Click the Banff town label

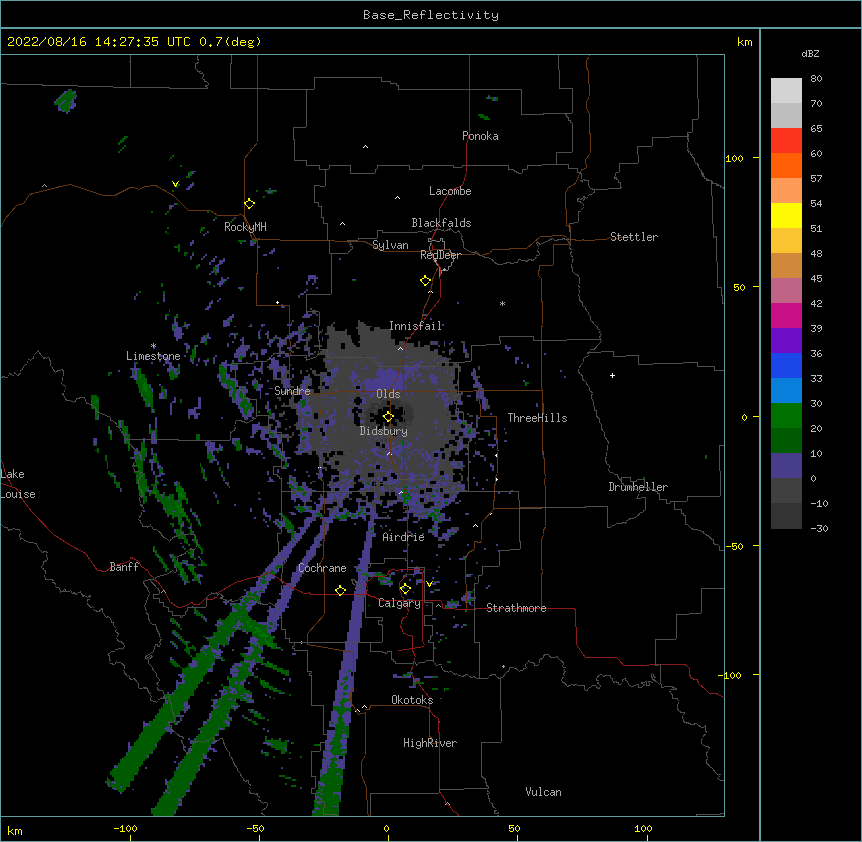pos(124,567)
